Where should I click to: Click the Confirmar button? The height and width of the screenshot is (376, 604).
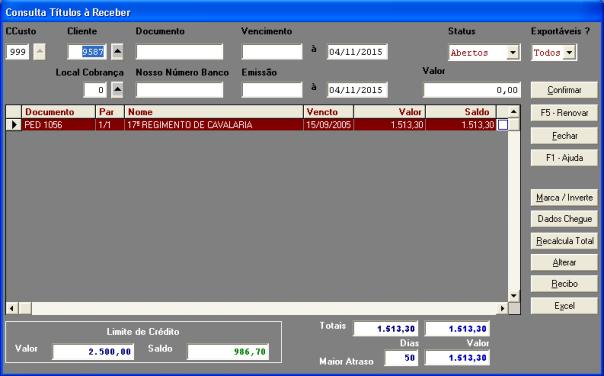[x=564, y=90]
